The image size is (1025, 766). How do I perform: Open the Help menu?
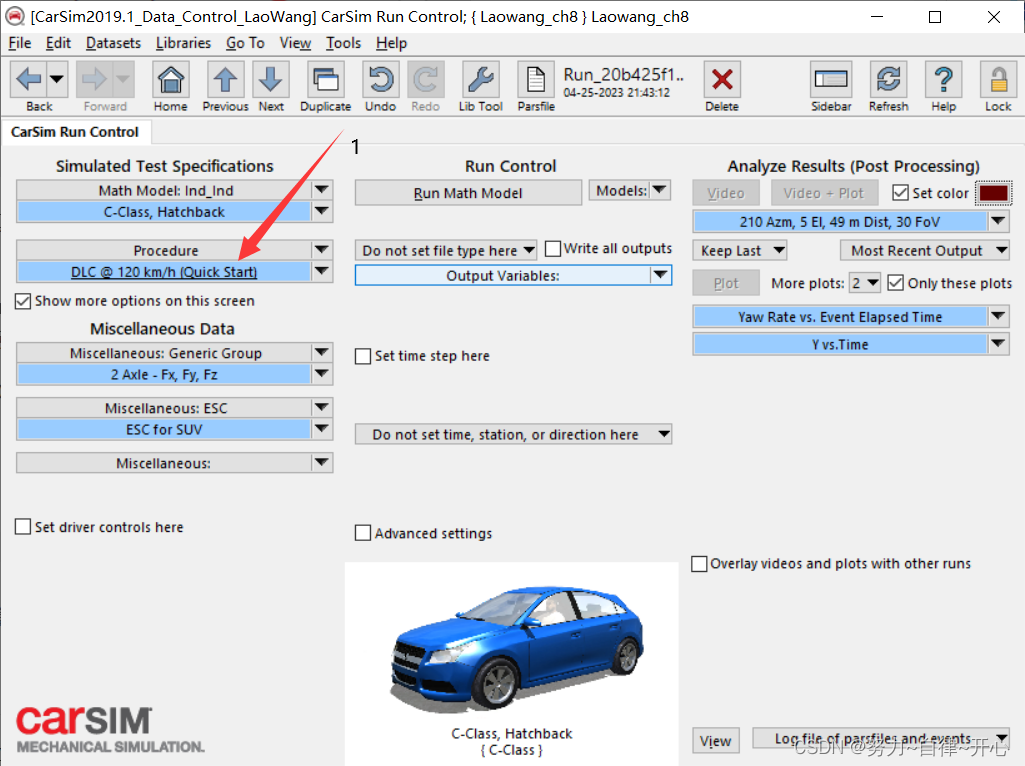coord(391,43)
